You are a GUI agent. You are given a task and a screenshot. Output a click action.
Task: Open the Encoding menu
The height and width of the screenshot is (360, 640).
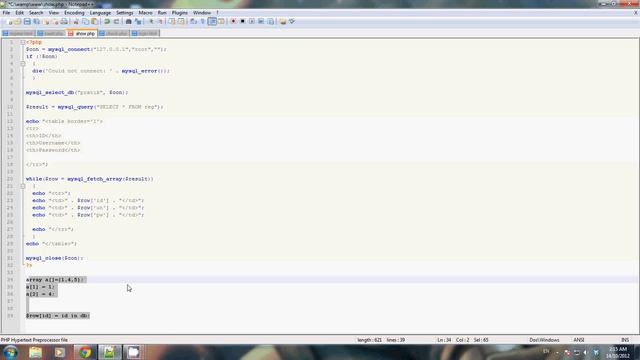point(74,13)
